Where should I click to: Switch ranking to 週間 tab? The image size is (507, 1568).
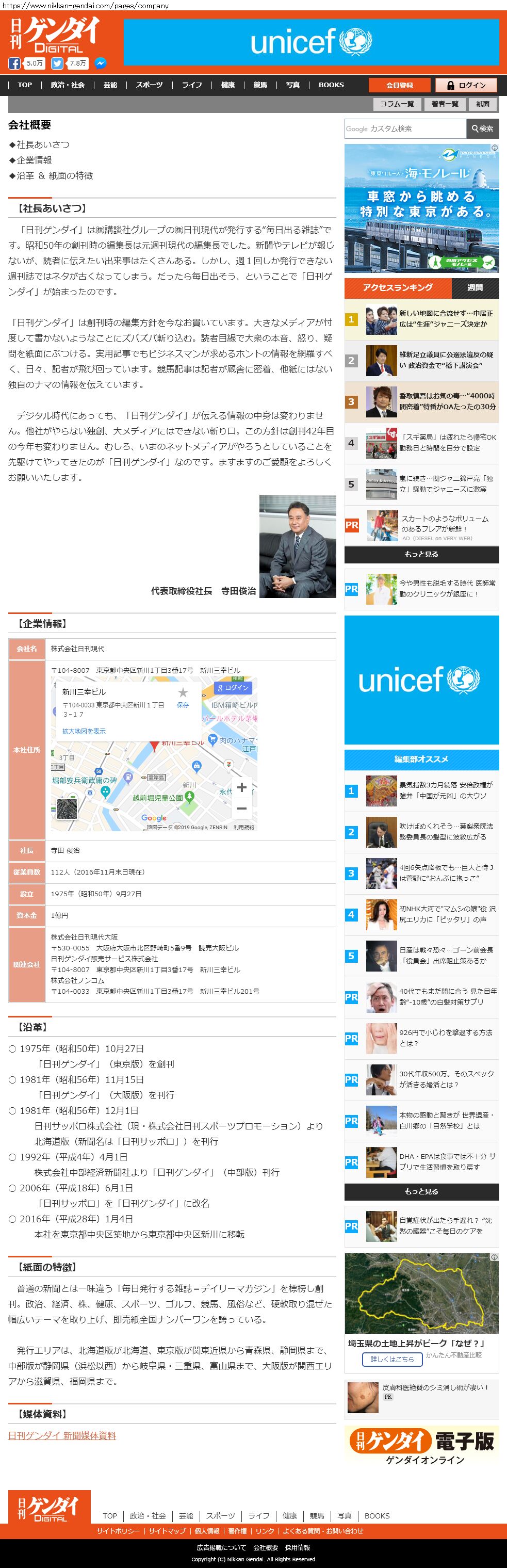coord(475,287)
